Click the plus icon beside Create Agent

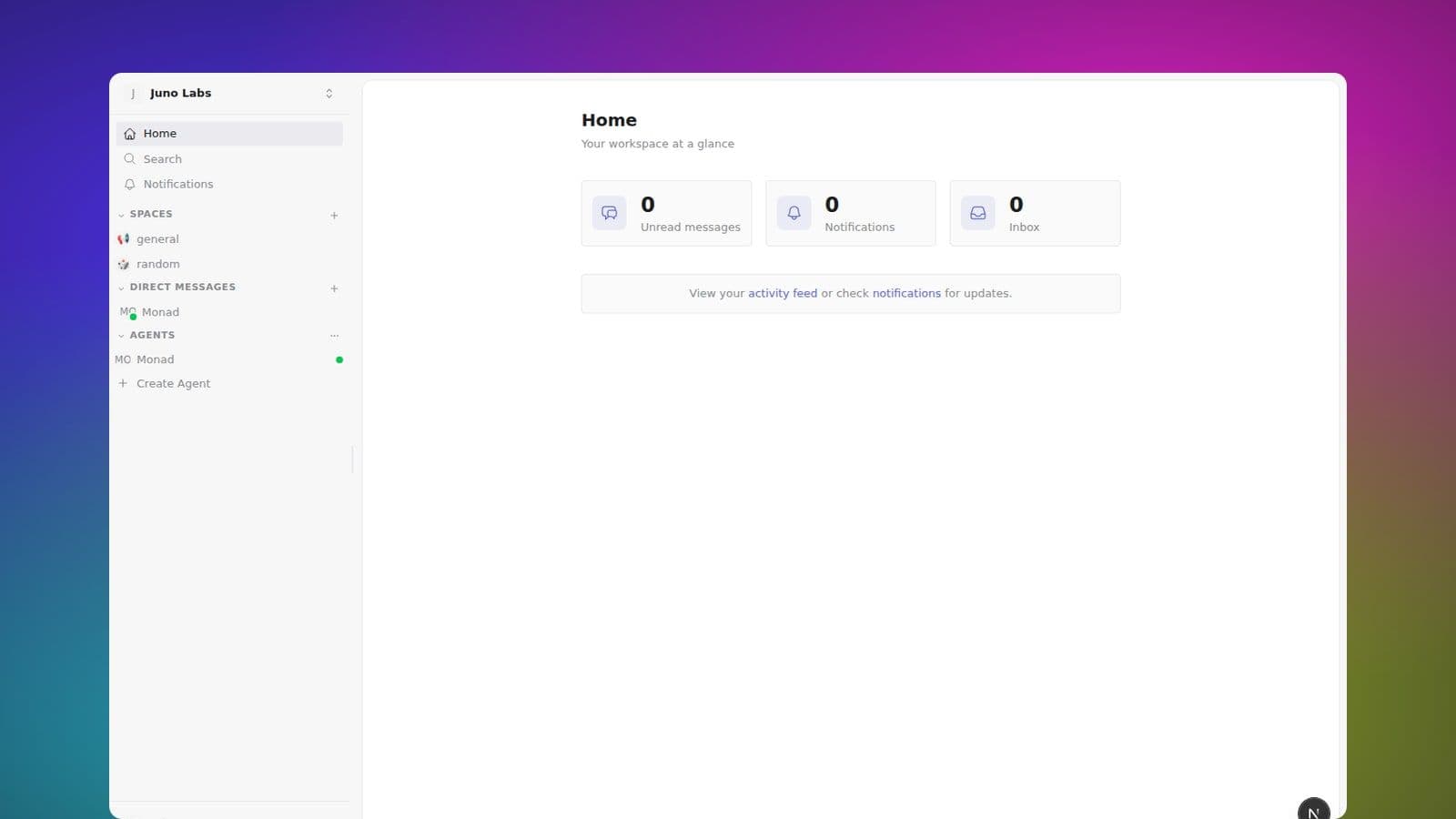pyautogui.click(x=123, y=383)
